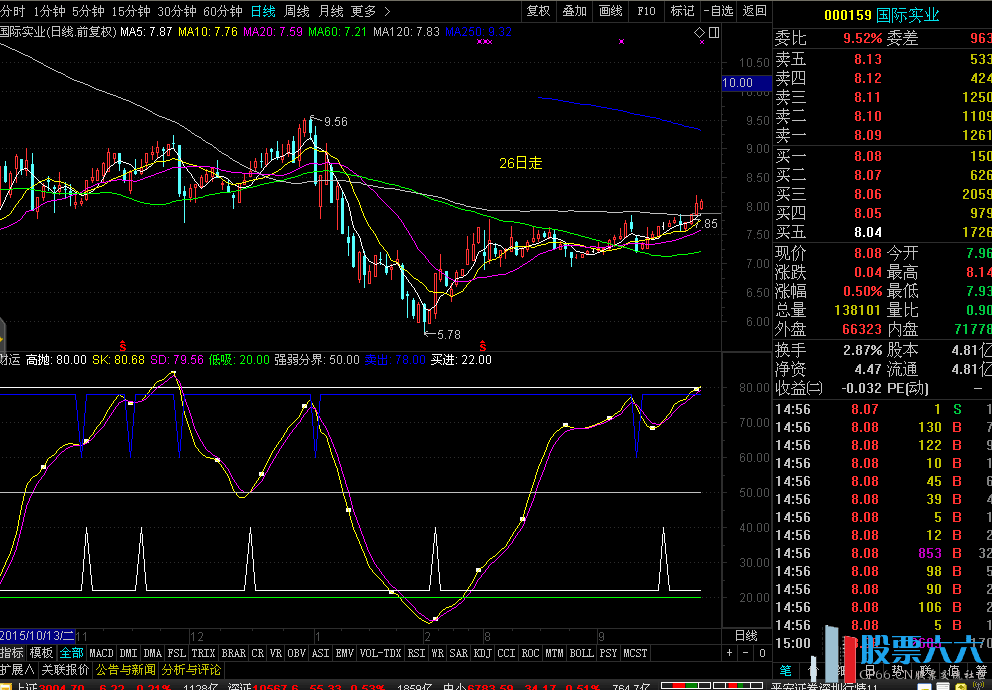
Task: Switch to the KDJ indicator
Action: point(482,653)
